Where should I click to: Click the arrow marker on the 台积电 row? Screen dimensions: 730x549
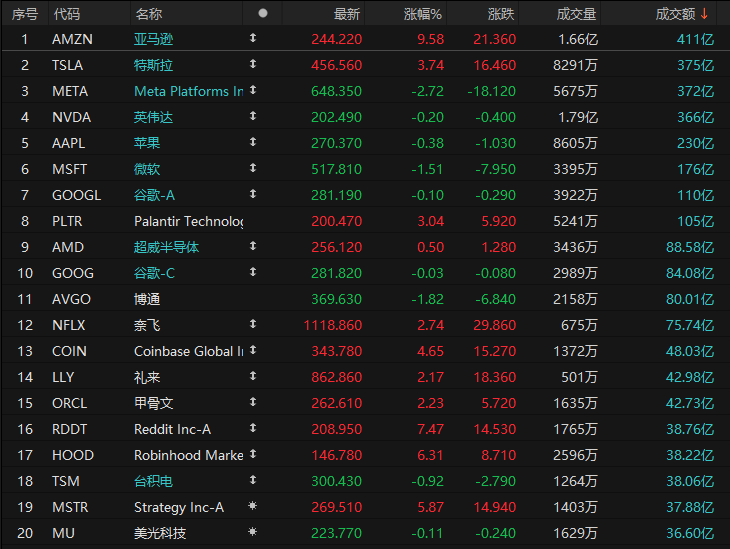click(x=252, y=481)
